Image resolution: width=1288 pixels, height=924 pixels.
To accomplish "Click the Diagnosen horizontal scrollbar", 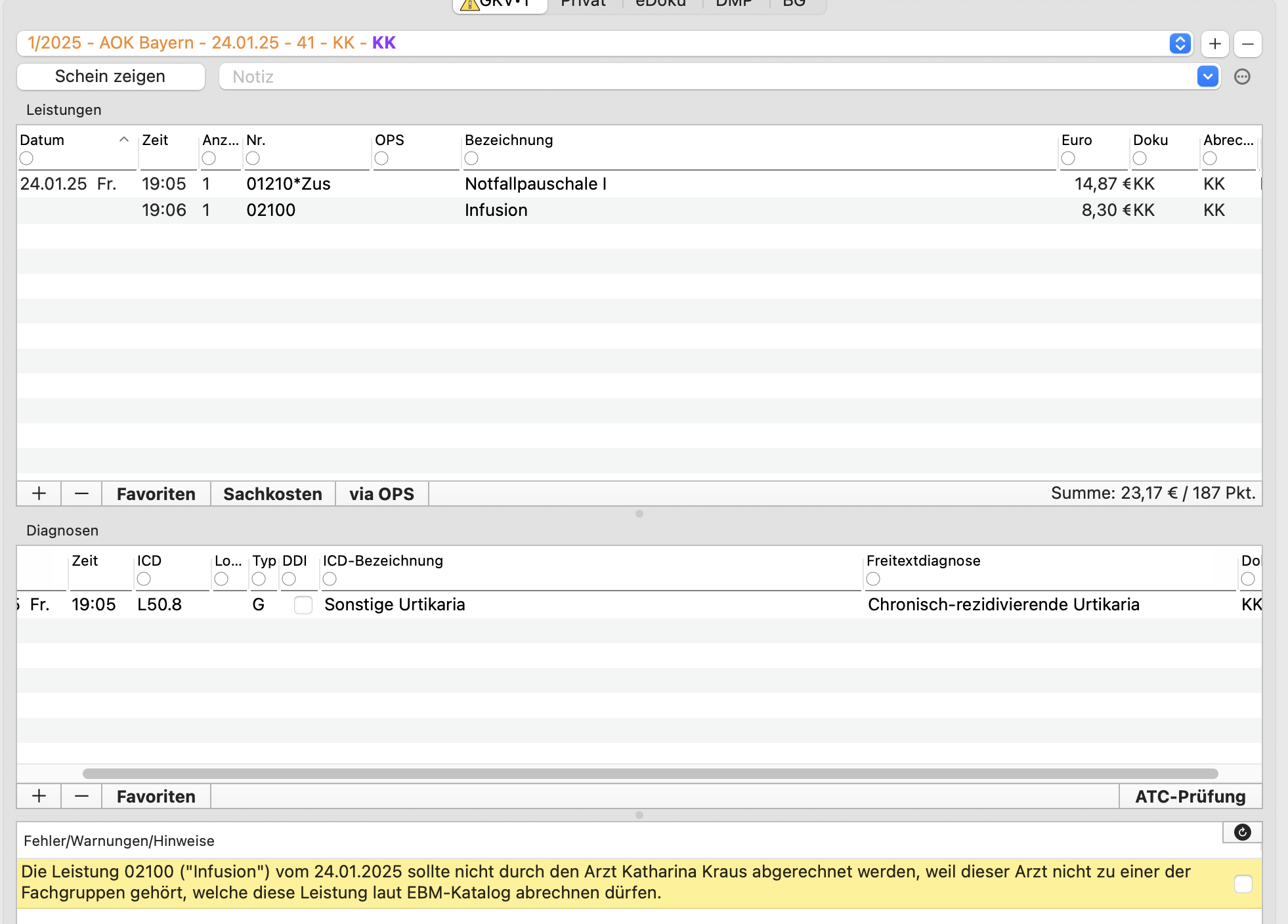I will coord(650,773).
